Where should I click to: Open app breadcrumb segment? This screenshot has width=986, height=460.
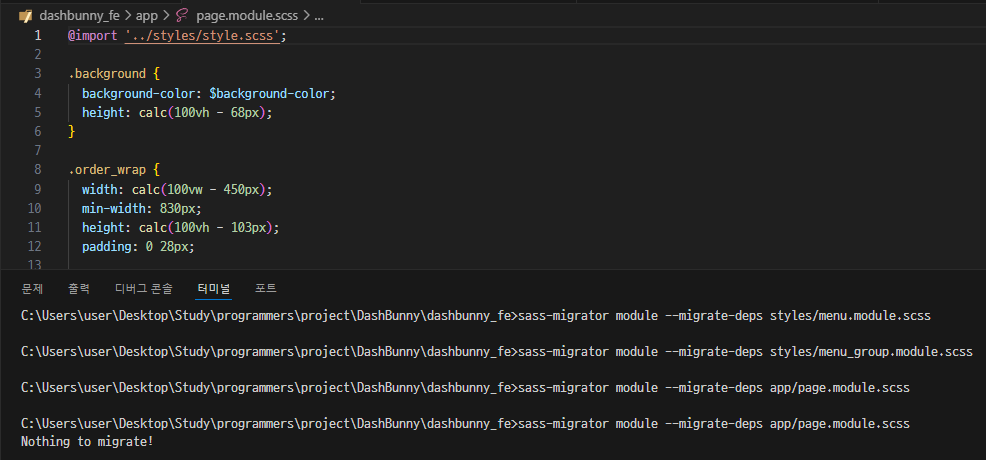click(x=147, y=16)
